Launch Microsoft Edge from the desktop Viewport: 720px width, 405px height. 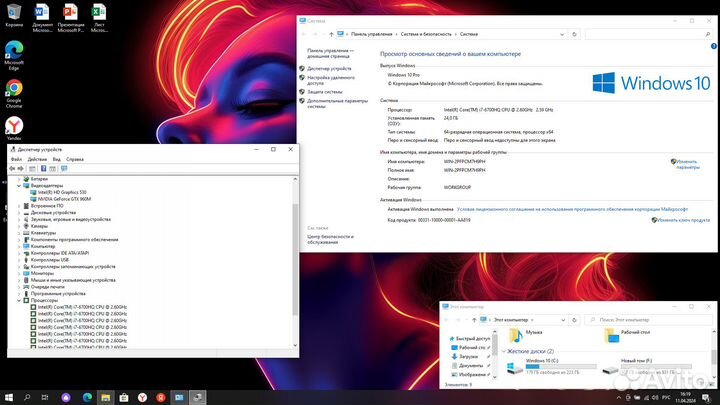click(14, 55)
